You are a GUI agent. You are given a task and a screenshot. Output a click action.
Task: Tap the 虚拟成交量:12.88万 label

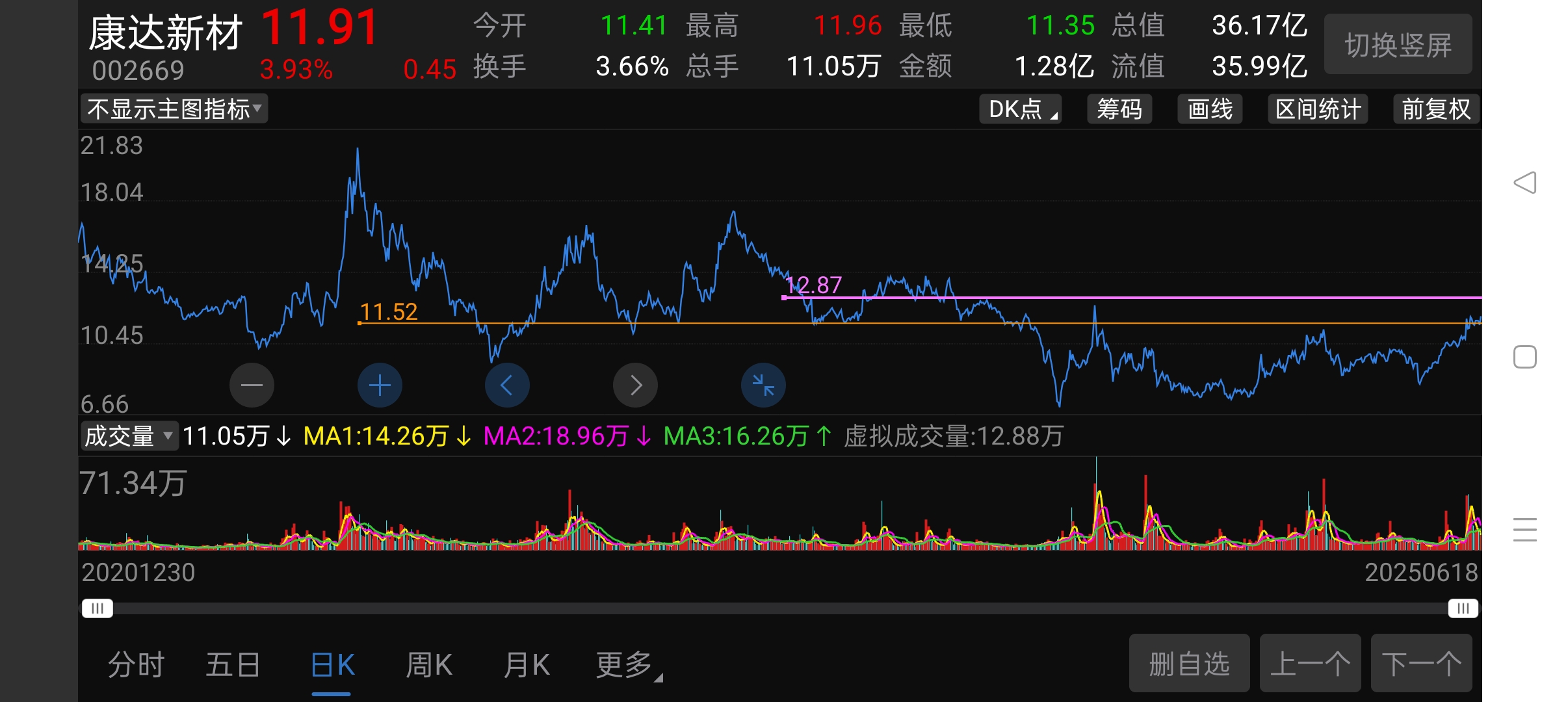pyautogui.click(x=953, y=435)
